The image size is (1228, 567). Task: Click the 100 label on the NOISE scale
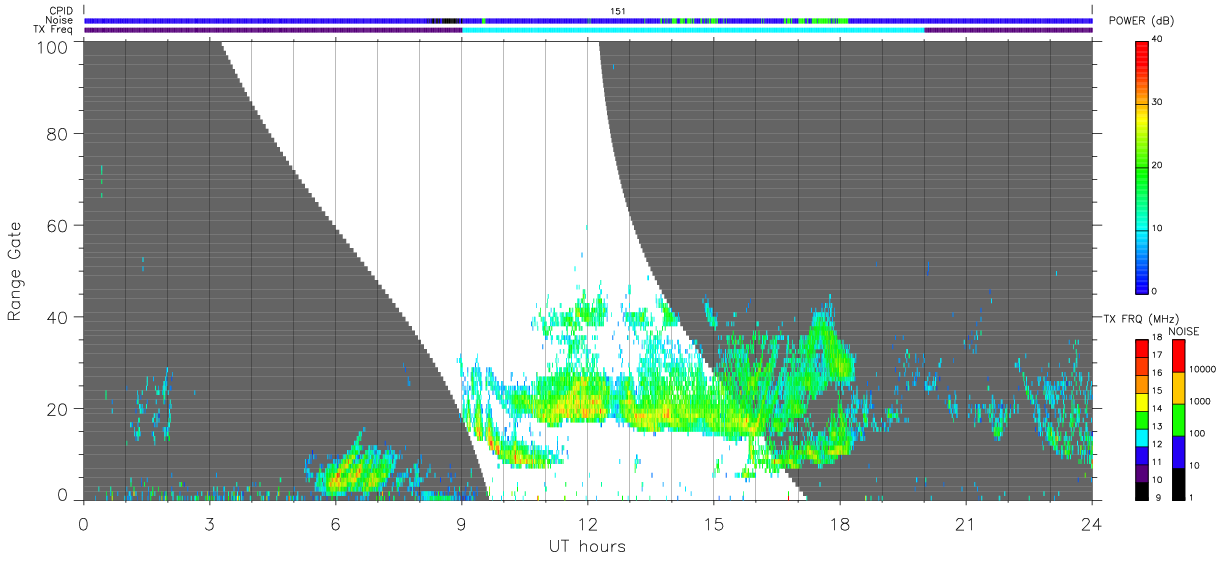pos(1195,434)
